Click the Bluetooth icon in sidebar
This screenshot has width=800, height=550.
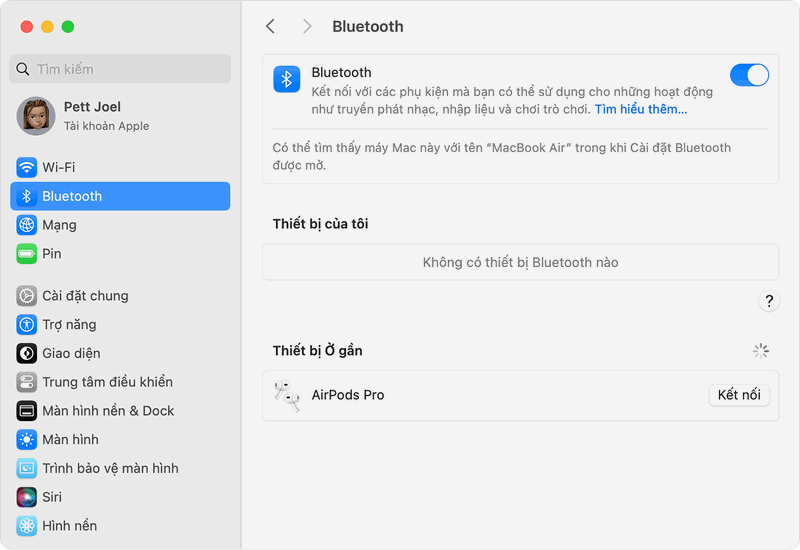pyautogui.click(x=27, y=196)
